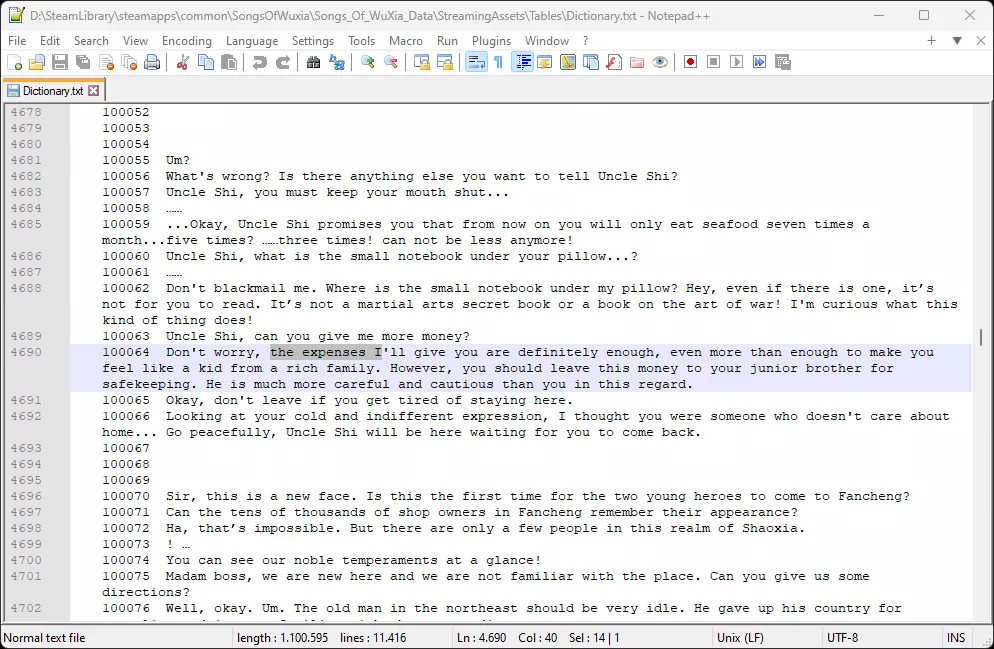
Task: Click the length : 1.100.595 status field
Action: [282, 638]
